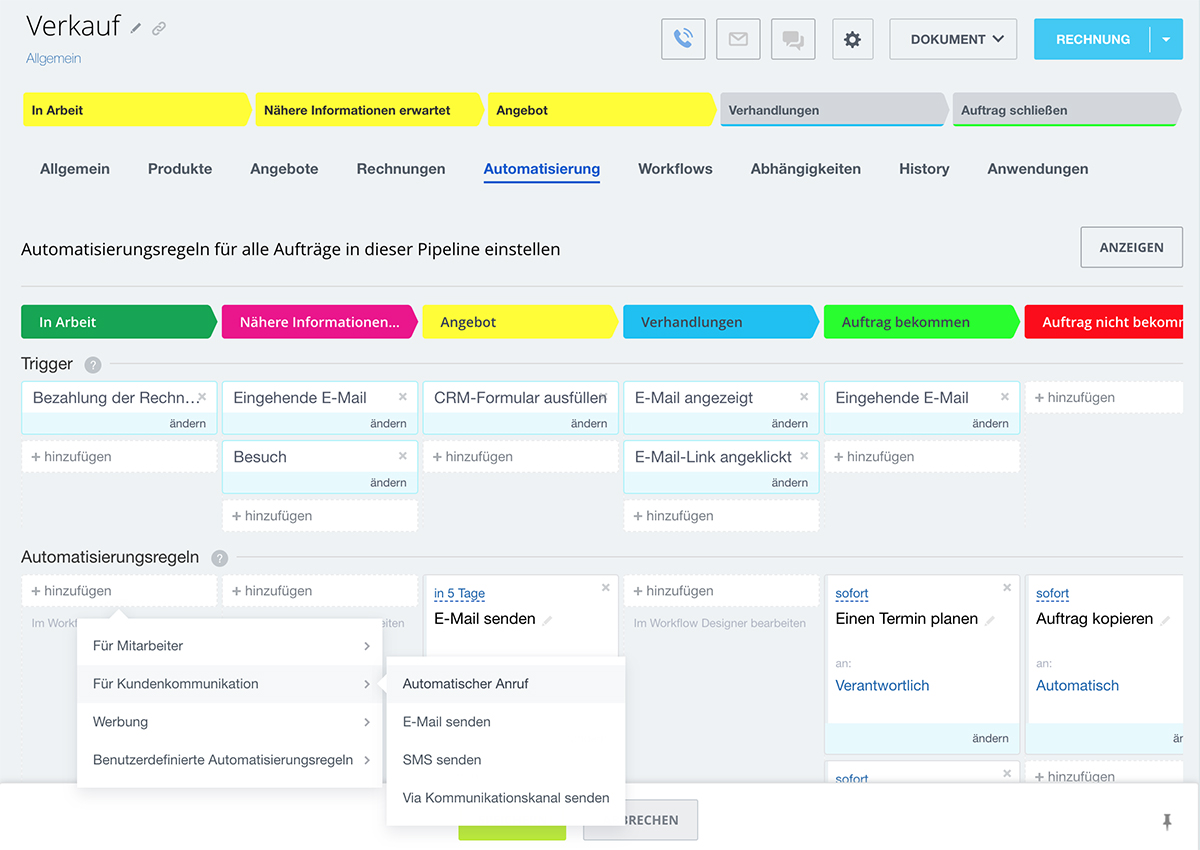
Task: Click the blue Verhandlungen stage header
Action: tap(721, 322)
